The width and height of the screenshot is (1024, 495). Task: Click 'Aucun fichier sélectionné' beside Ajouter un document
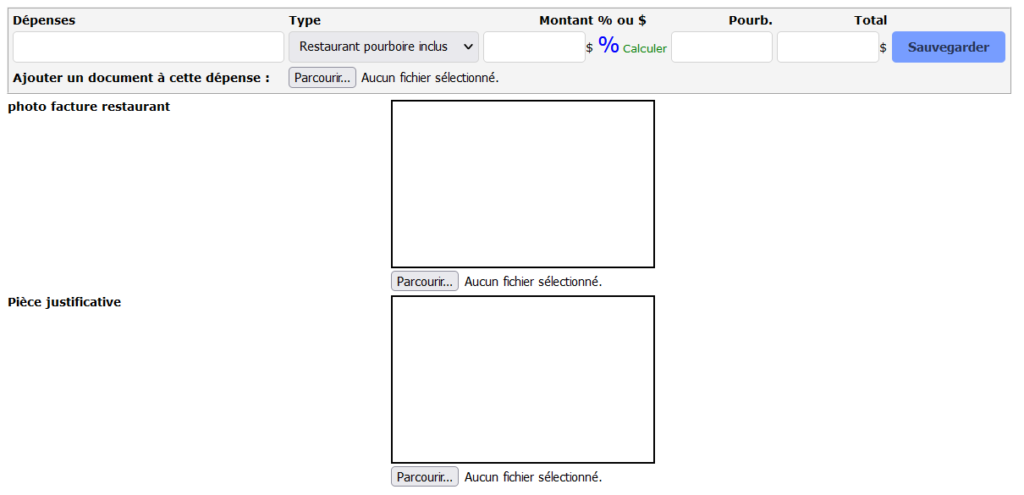pyautogui.click(x=430, y=77)
